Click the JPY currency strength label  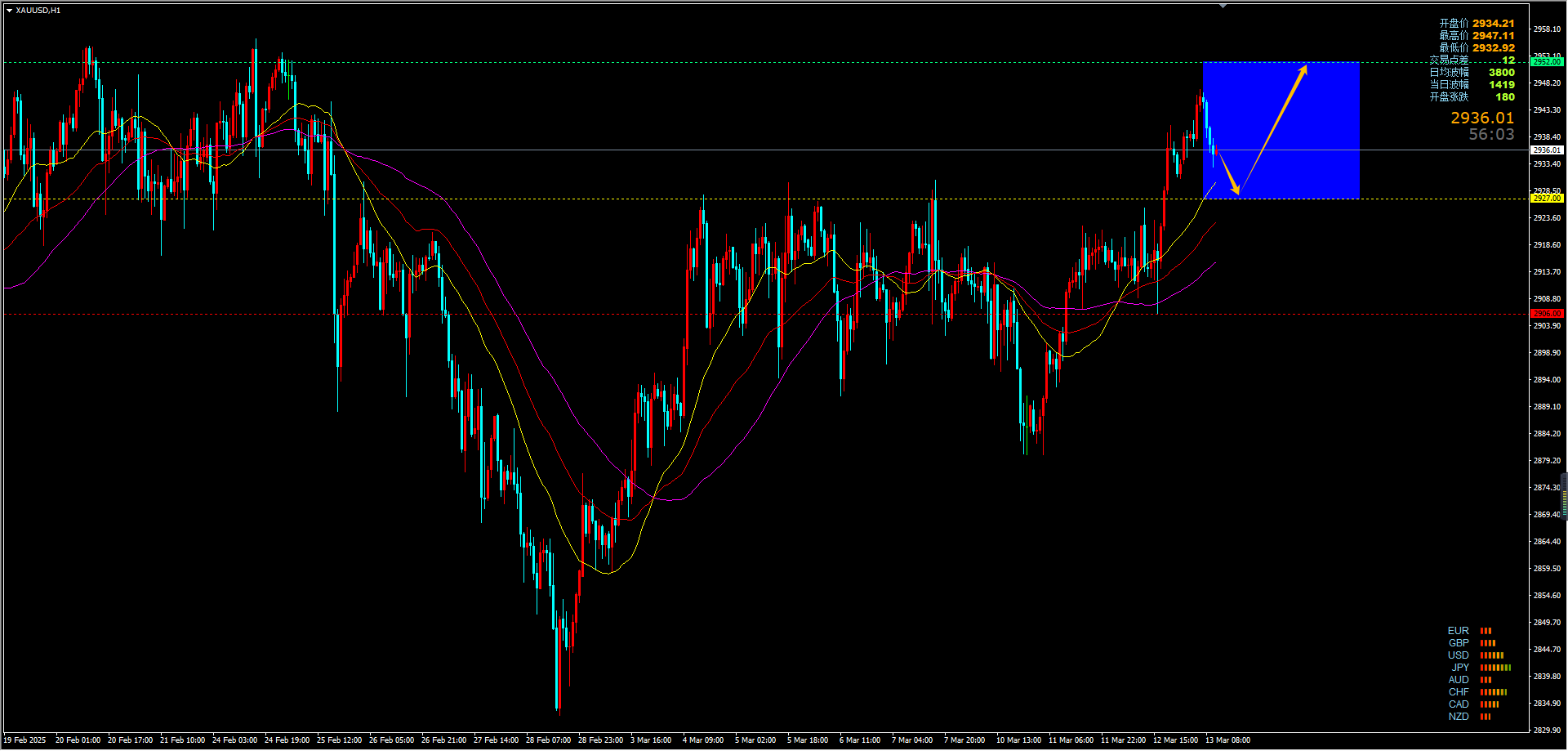coord(1460,668)
